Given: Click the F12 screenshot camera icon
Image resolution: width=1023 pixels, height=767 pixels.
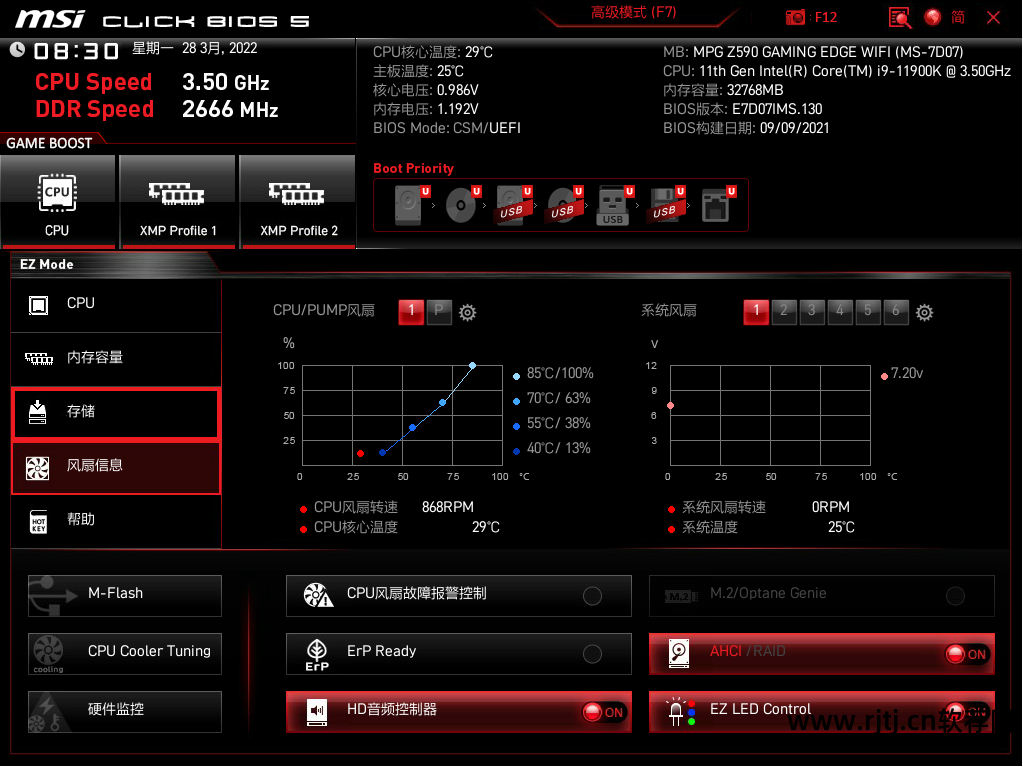Looking at the screenshot, I should (x=796, y=17).
